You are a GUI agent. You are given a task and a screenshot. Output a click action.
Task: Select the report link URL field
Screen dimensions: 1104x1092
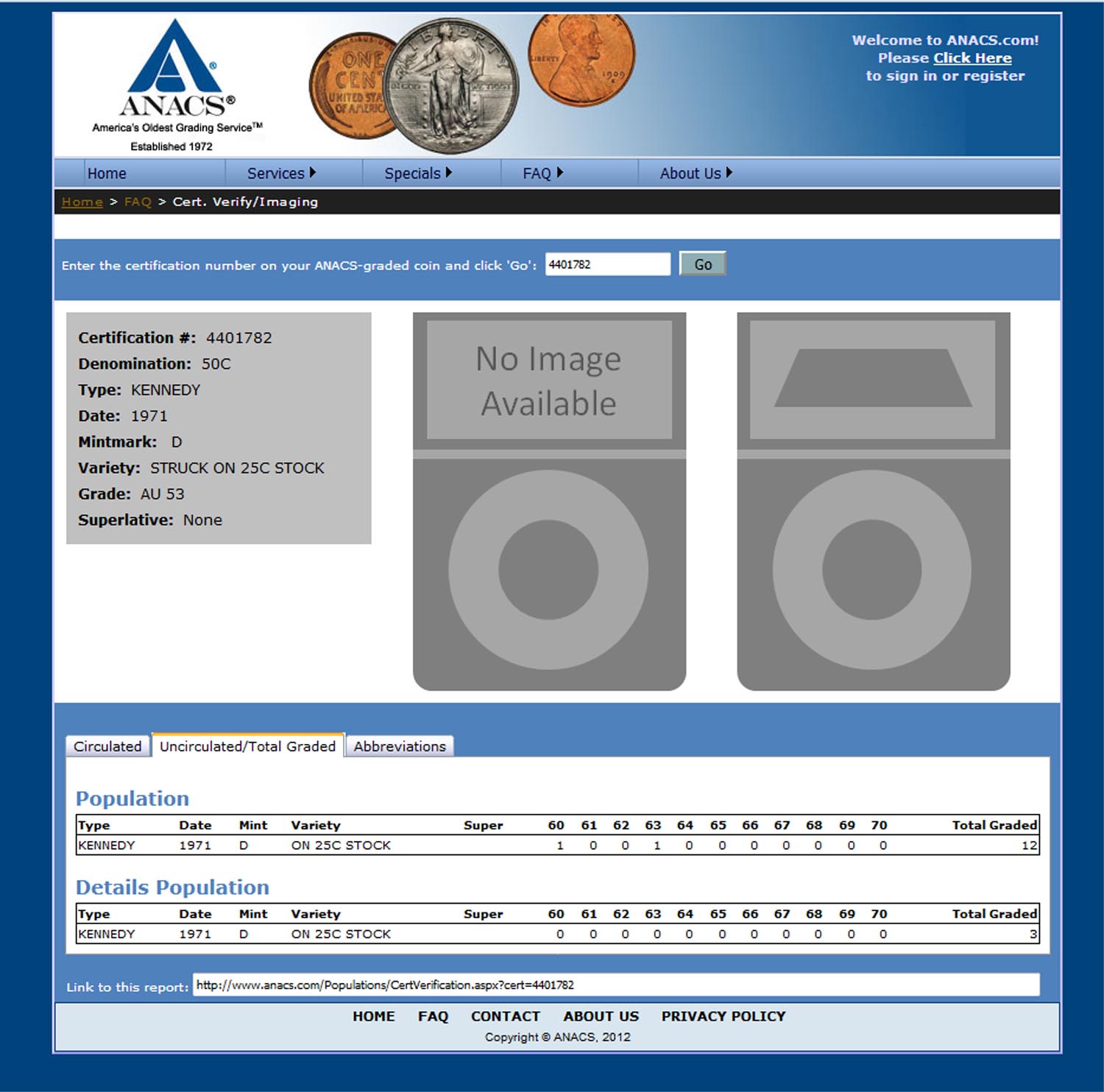click(617, 985)
